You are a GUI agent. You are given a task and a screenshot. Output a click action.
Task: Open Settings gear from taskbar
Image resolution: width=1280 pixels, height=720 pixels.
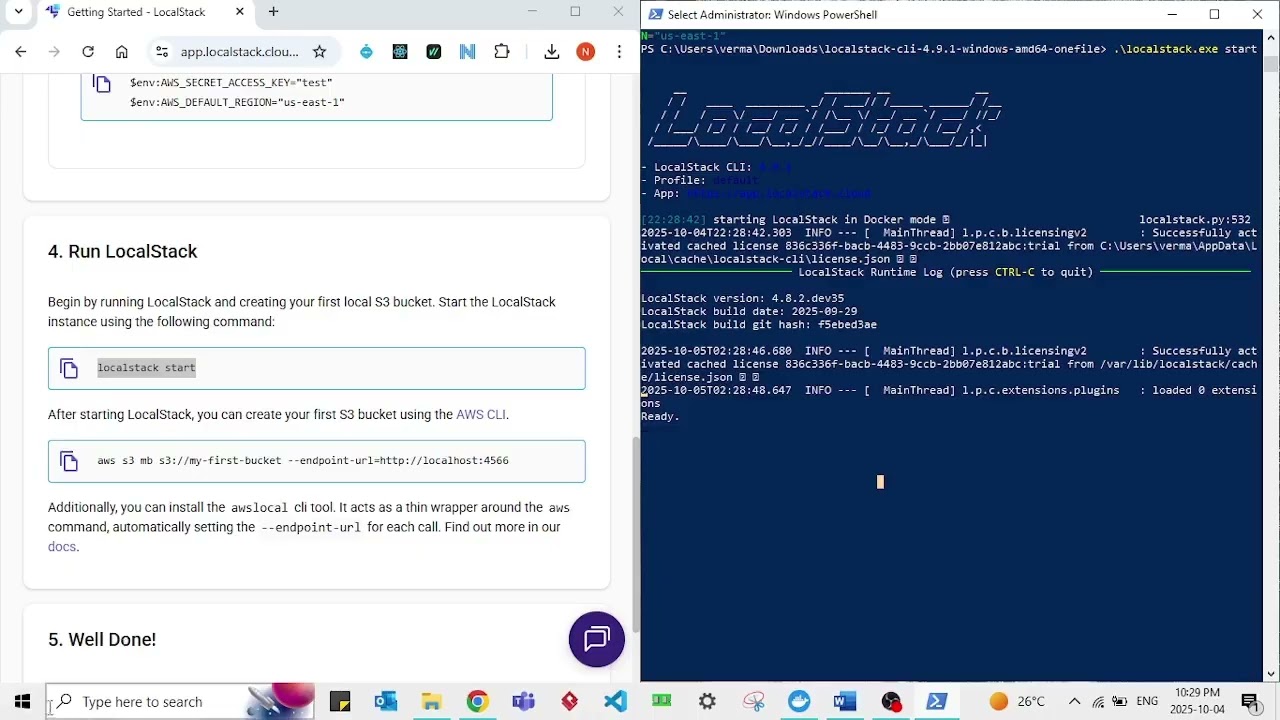(x=707, y=702)
